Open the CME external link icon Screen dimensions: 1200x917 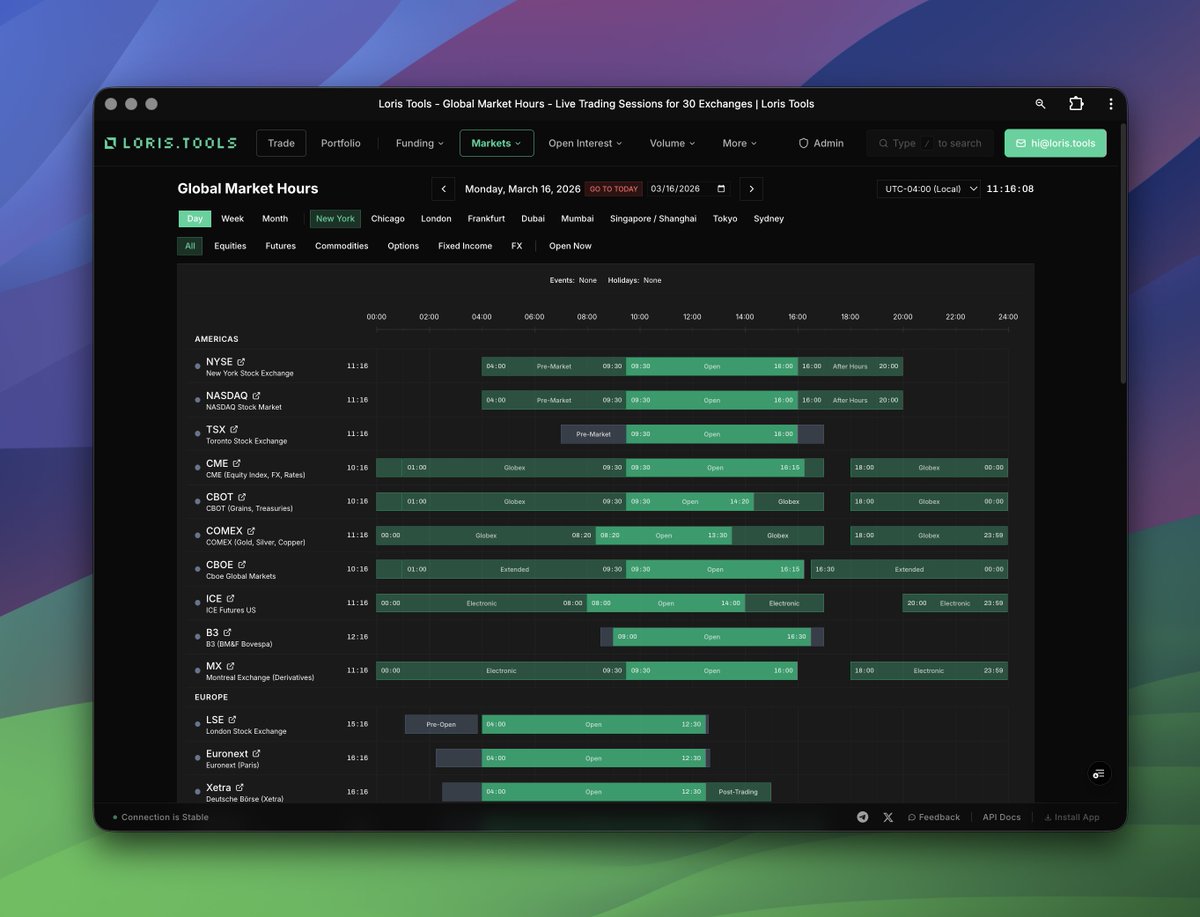click(237, 464)
